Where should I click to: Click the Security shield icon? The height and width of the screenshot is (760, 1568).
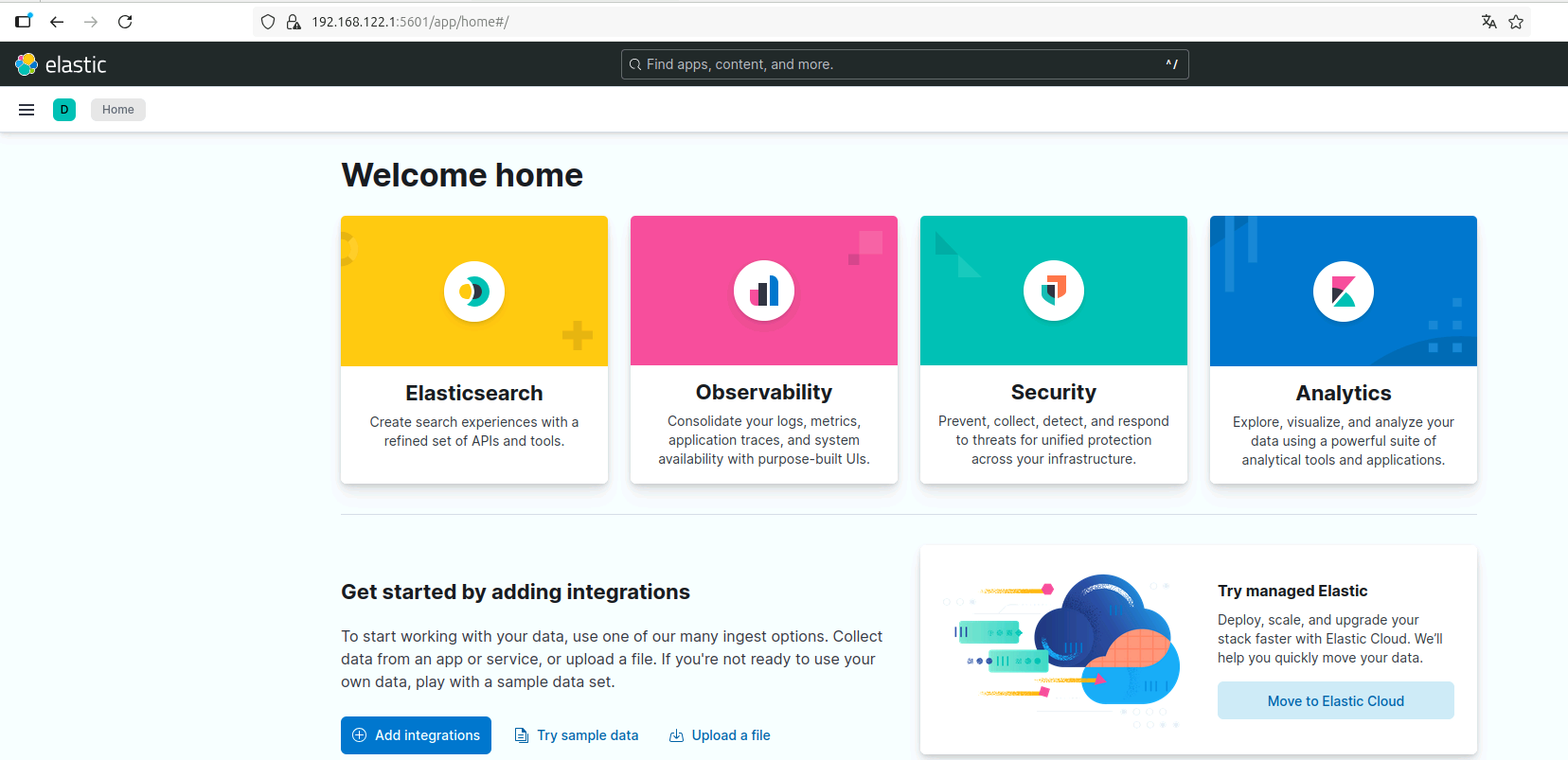[1054, 291]
